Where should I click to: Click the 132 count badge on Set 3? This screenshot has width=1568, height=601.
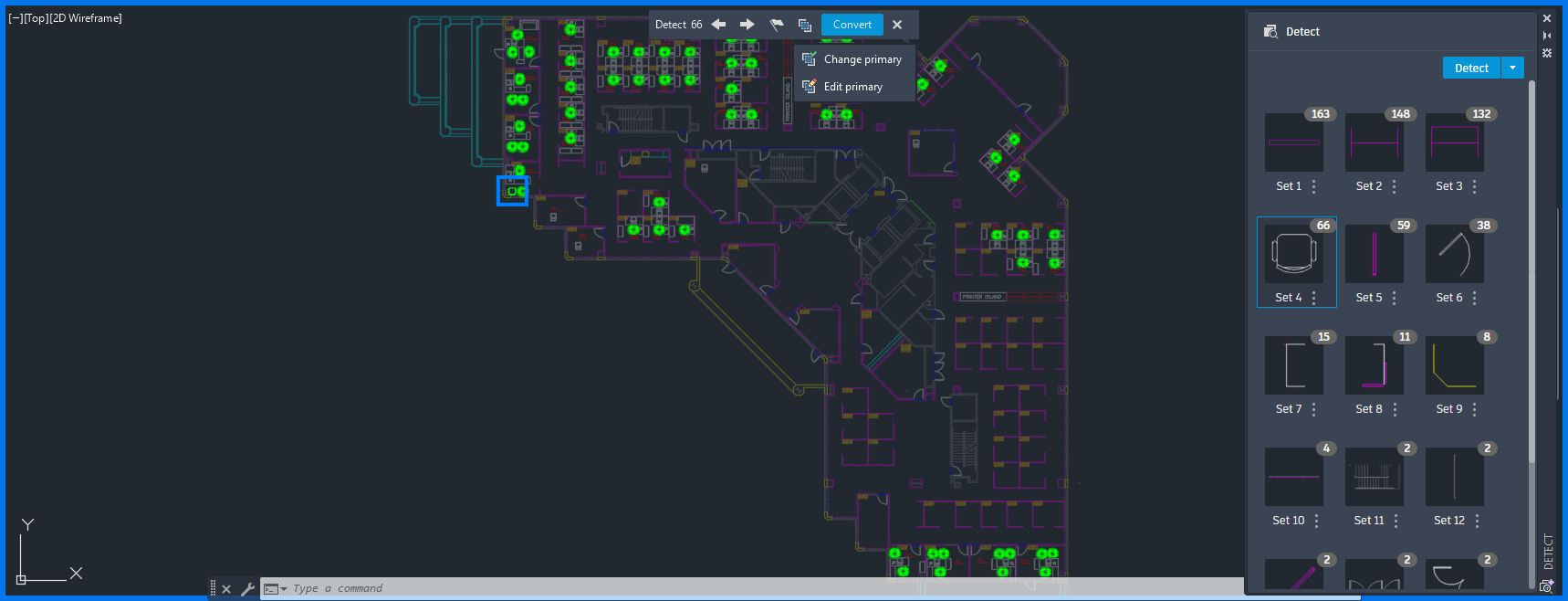(1481, 114)
